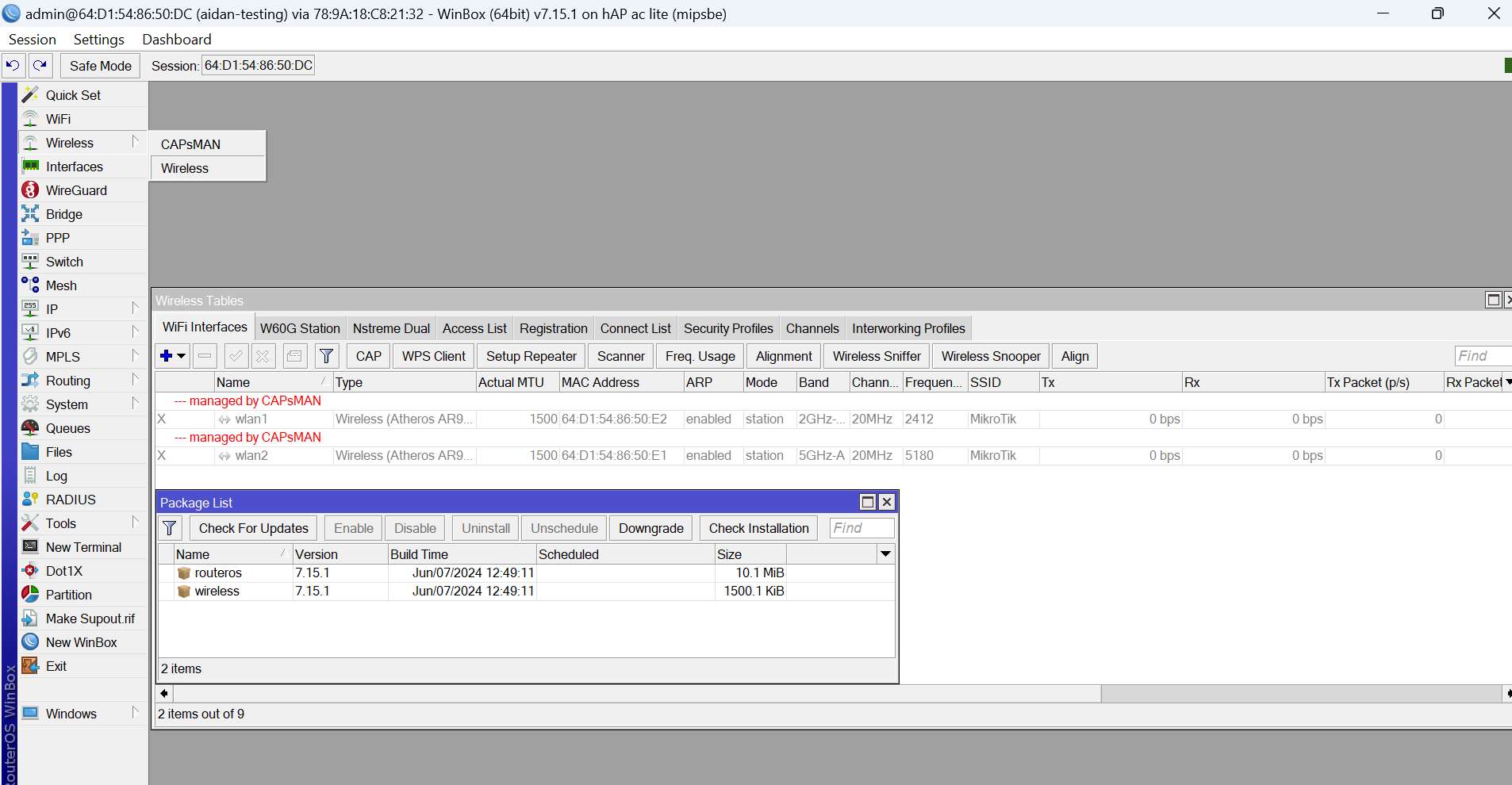
Task: Switch to the Registration tab
Action: (554, 328)
